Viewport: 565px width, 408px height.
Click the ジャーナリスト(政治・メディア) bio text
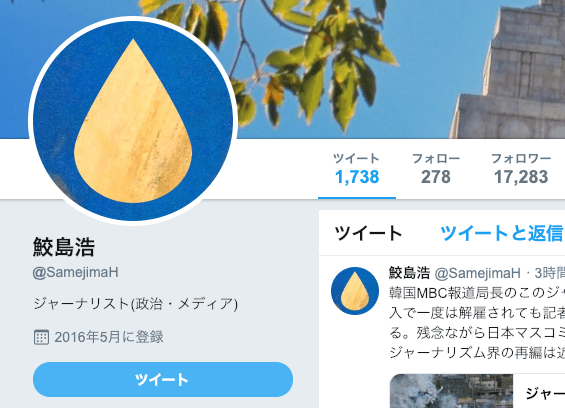point(135,304)
